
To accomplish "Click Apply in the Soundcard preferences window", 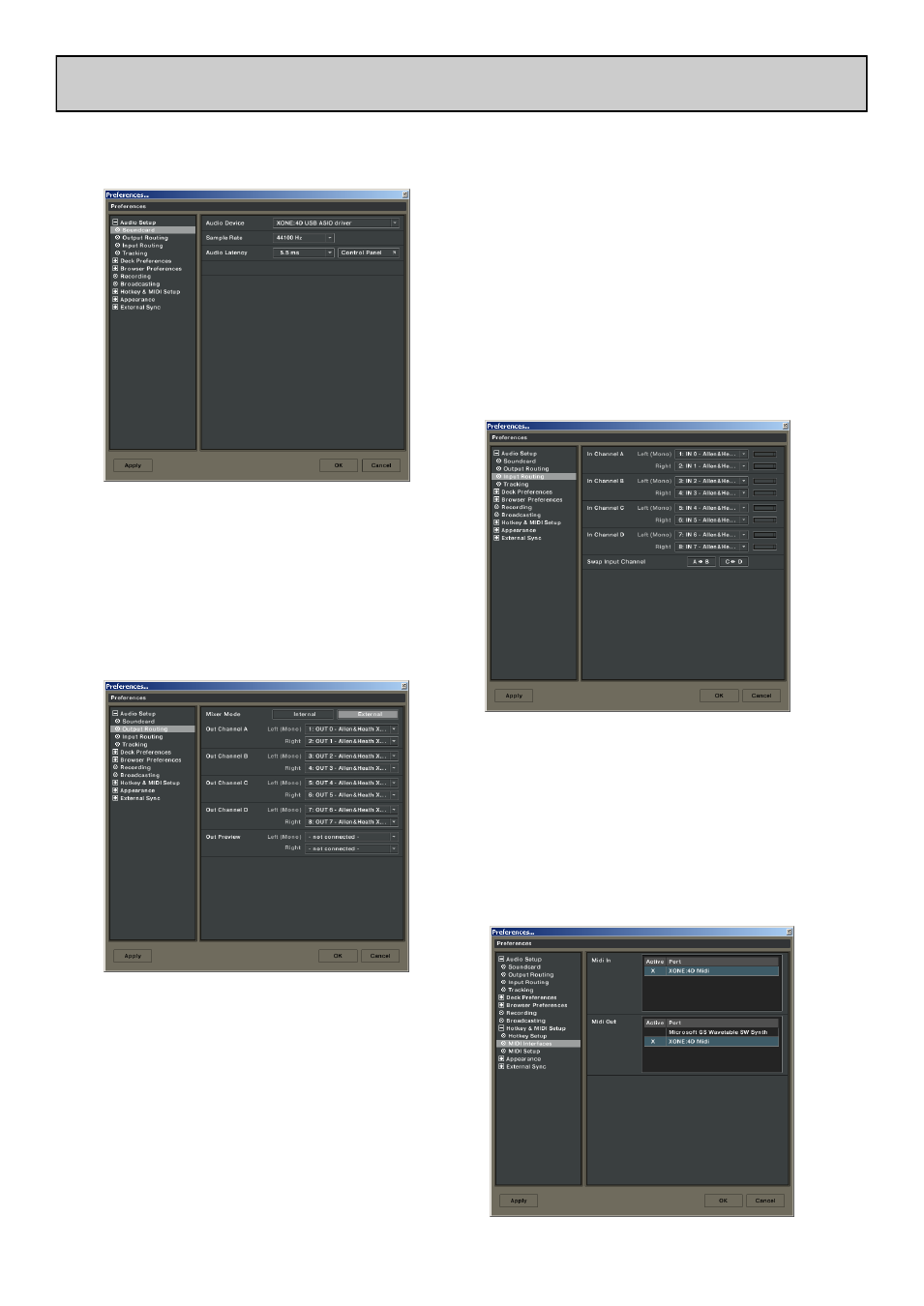I will [x=133, y=465].
